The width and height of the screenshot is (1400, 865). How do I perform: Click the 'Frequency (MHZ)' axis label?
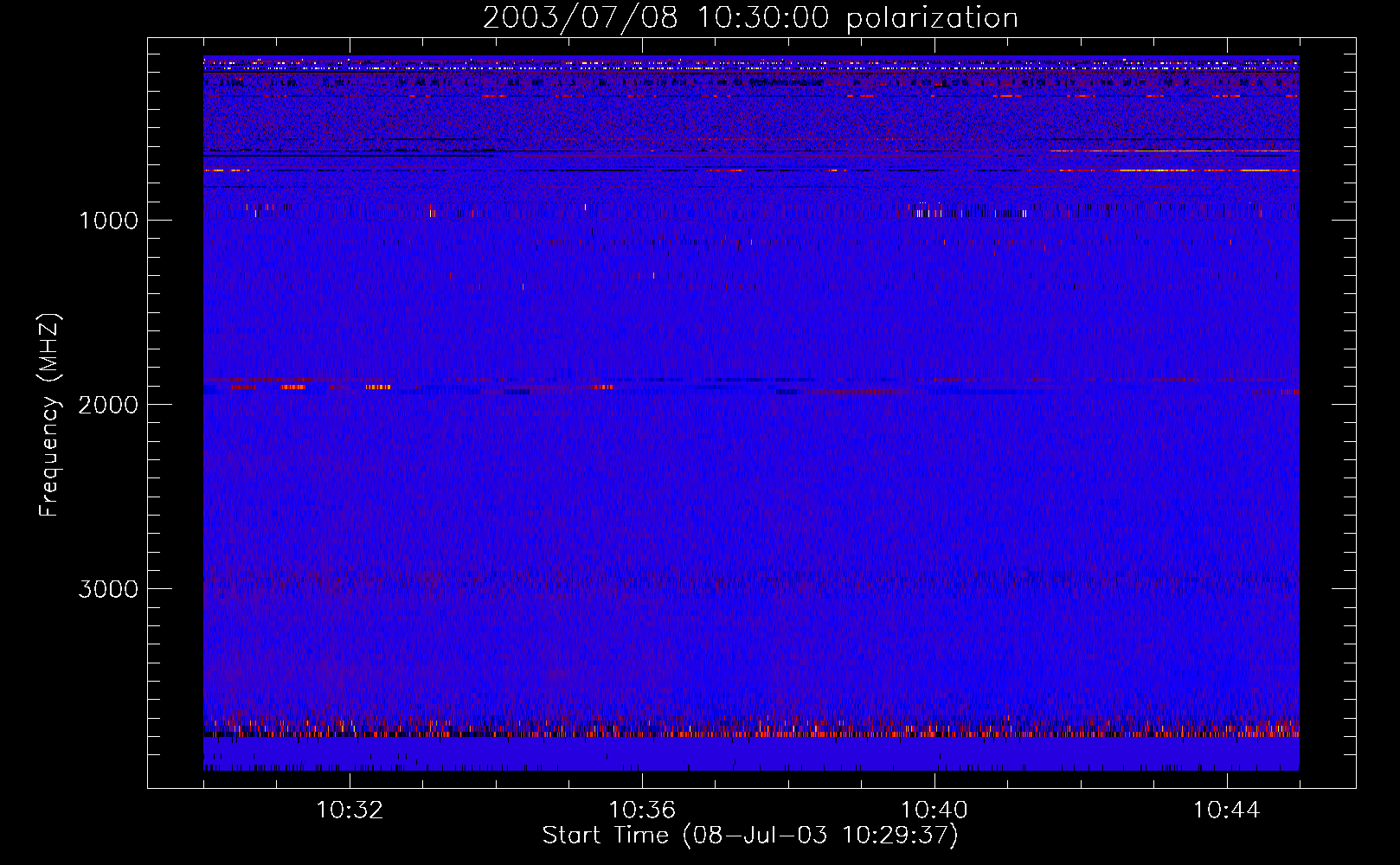tap(49, 415)
